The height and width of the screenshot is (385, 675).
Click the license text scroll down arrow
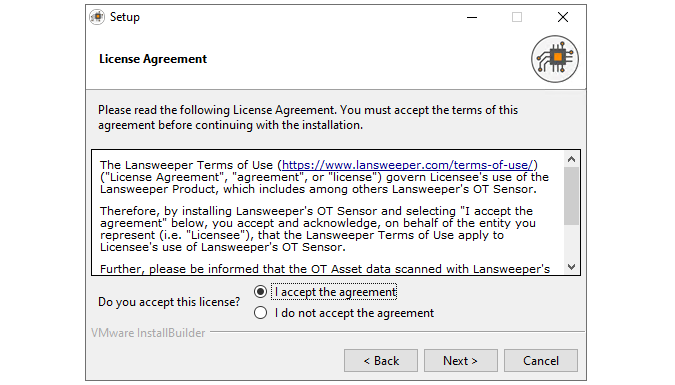(572, 267)
